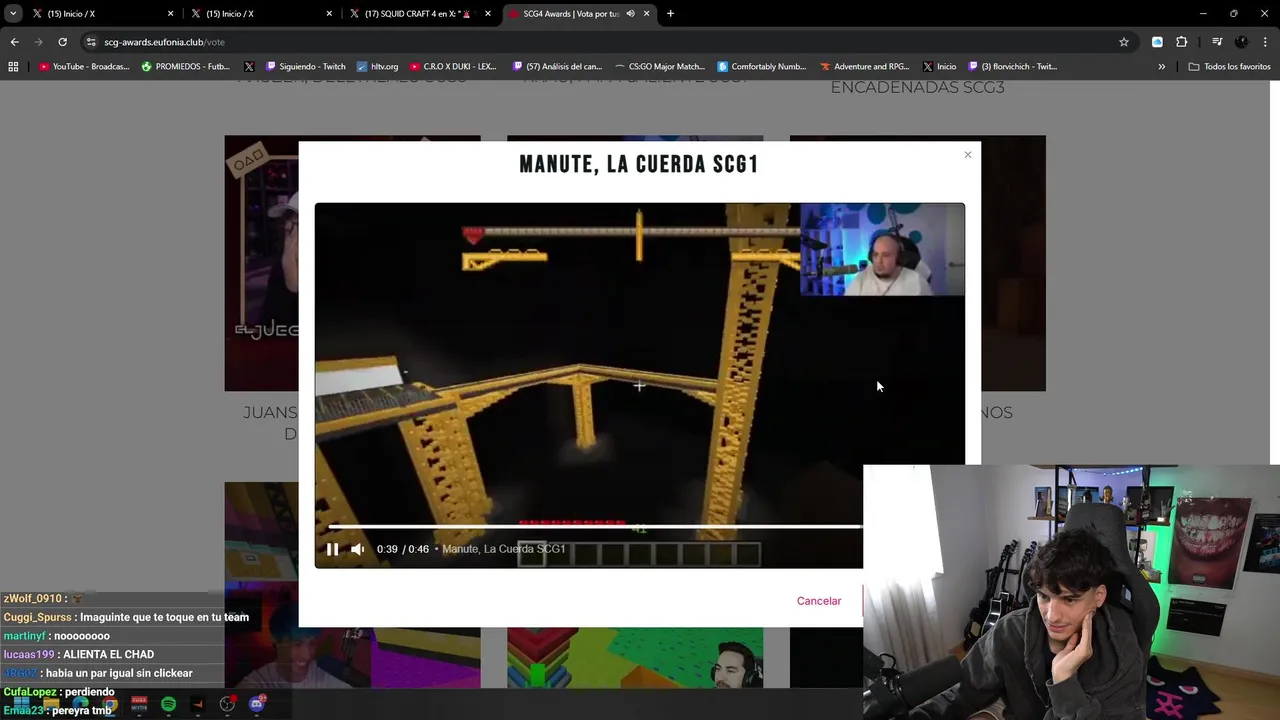Reload the SCG4 Awards page
The width and height of the screenshot is (1280, 720).
pyautogui.click(x=62, y=42)
